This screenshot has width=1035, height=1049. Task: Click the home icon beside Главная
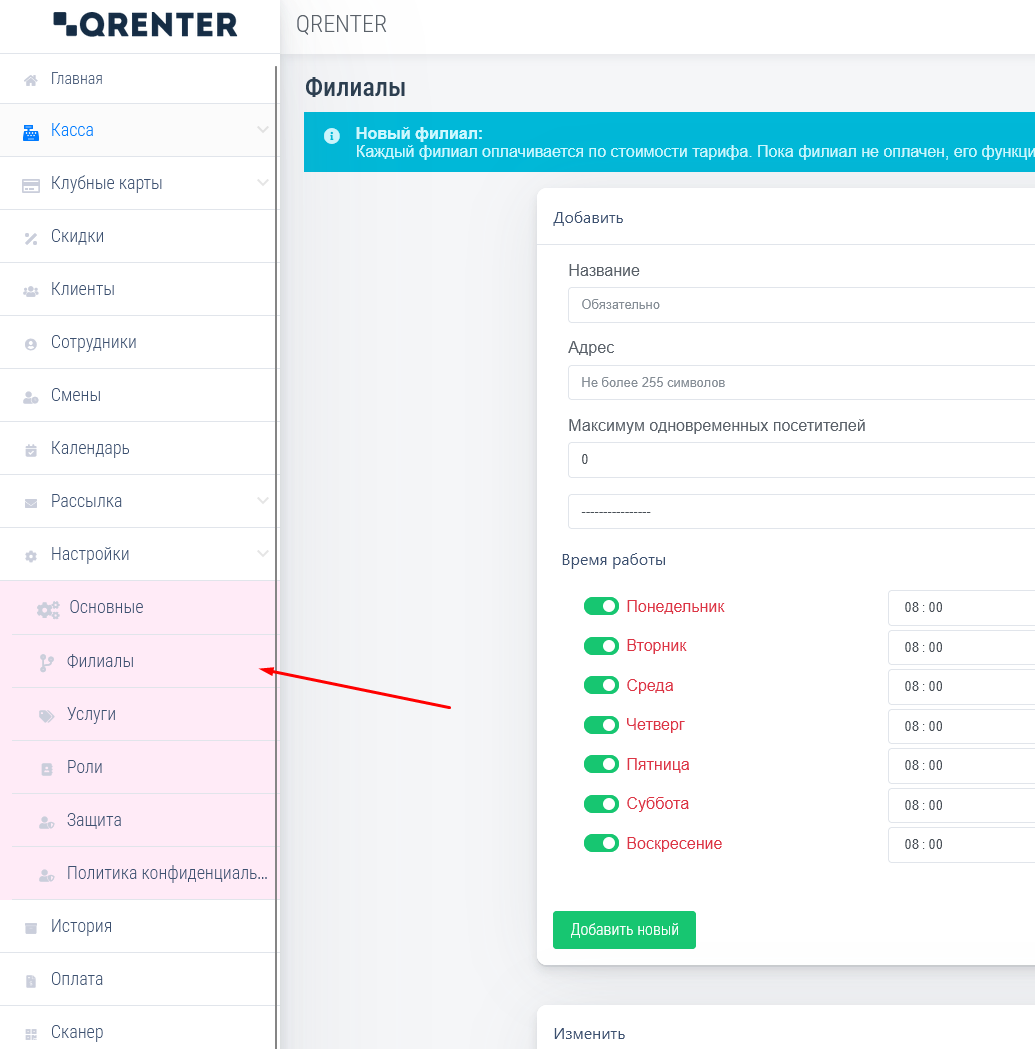31,80
